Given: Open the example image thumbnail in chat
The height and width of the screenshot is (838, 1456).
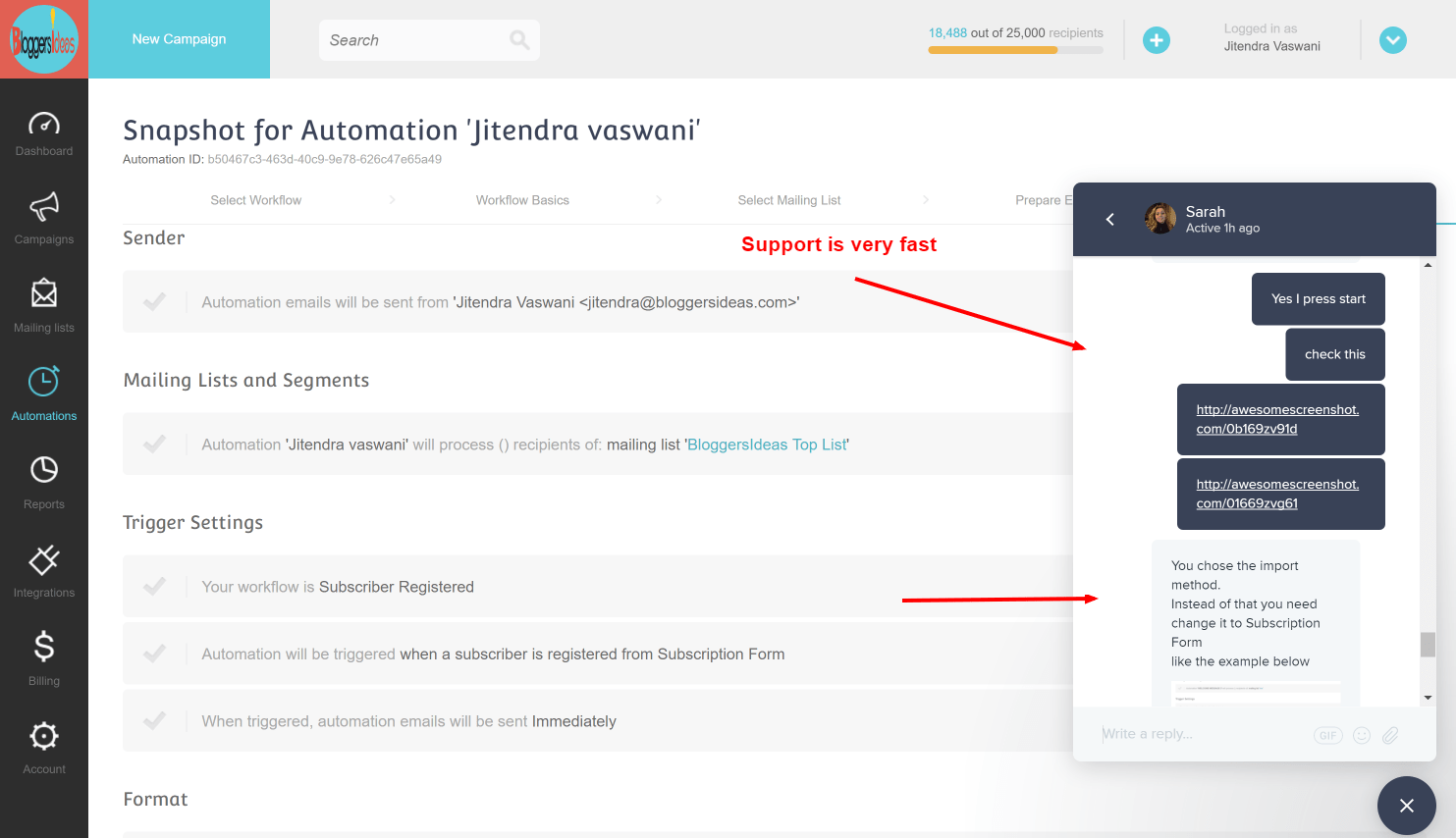Looking at the screenshot, I should tap(1256, 693).
